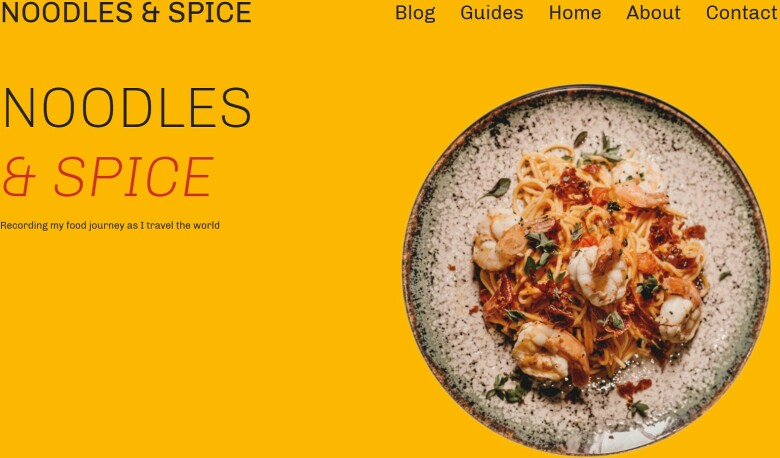This screenshot has width=780, height=458.
Task: Click the ampersand in the header logo
Action: pyautogui.click(x=150, y=12)
